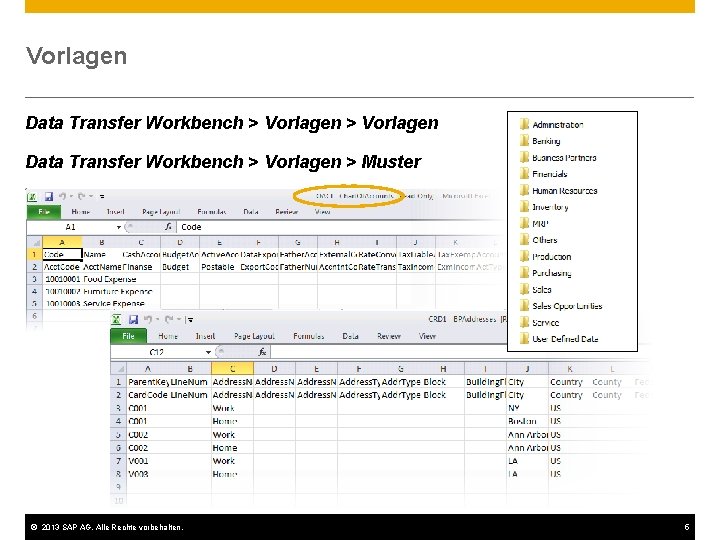Click Undo icon in lower Excel window

(x=147, y=319)
